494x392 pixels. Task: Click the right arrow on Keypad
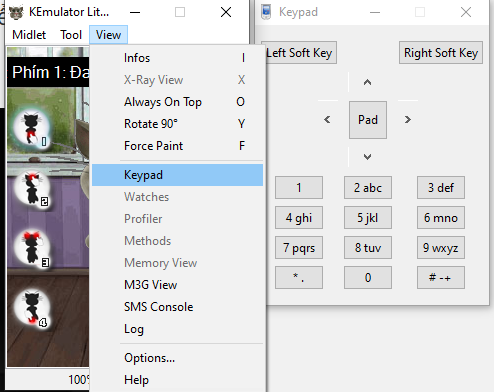click(408, 120)
